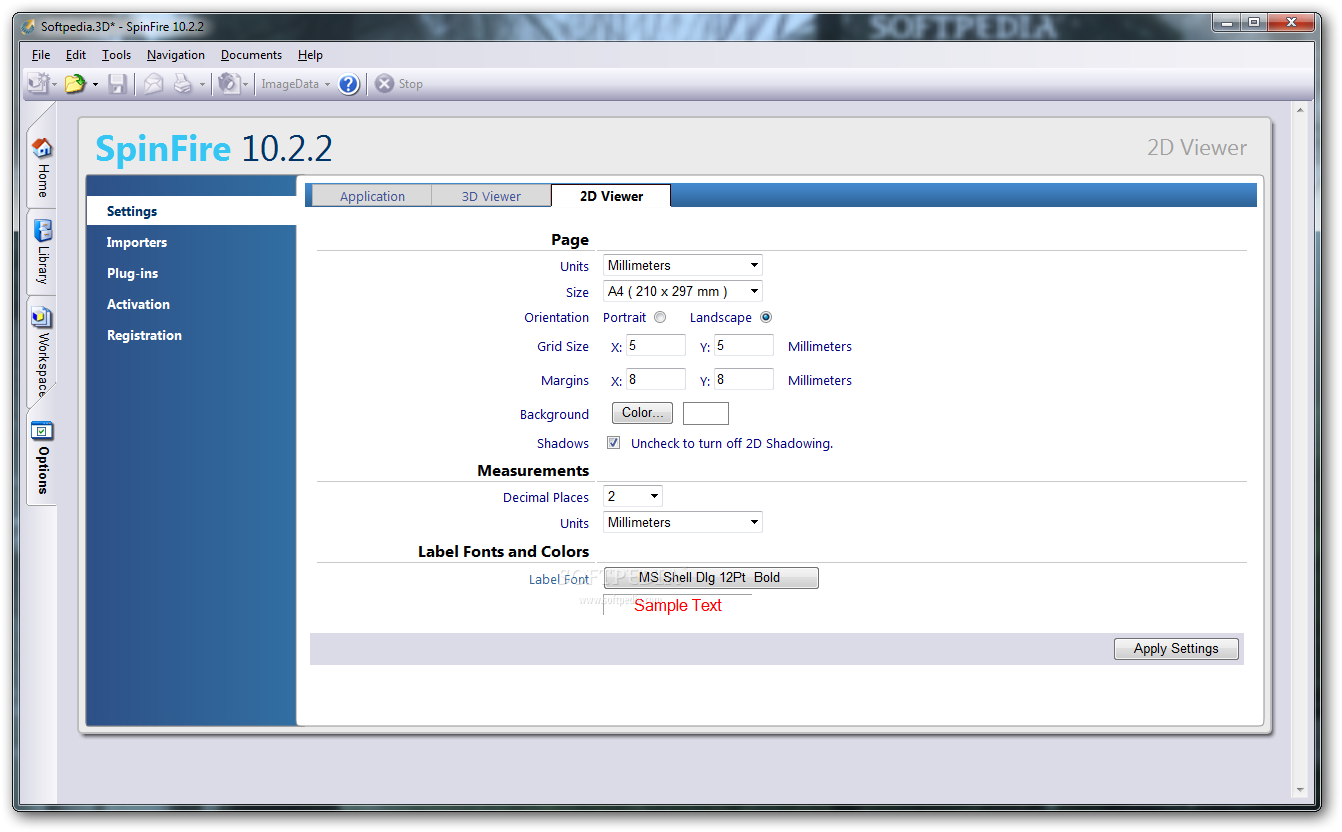Open the Decimal Places dropdown
1342x832 pixels.
(x=633, y=497)
